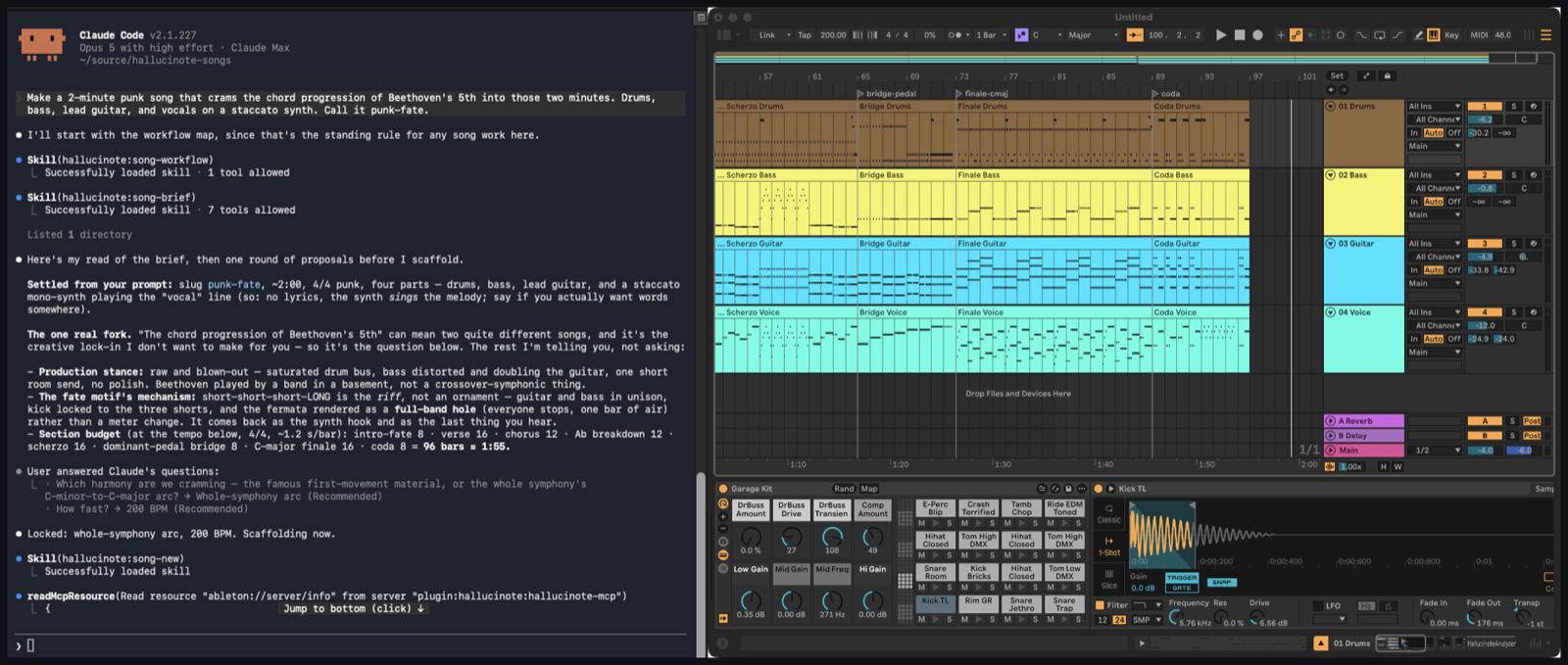
Task: Adjust the DrBuss Drive macro knob
Action: 791,537
